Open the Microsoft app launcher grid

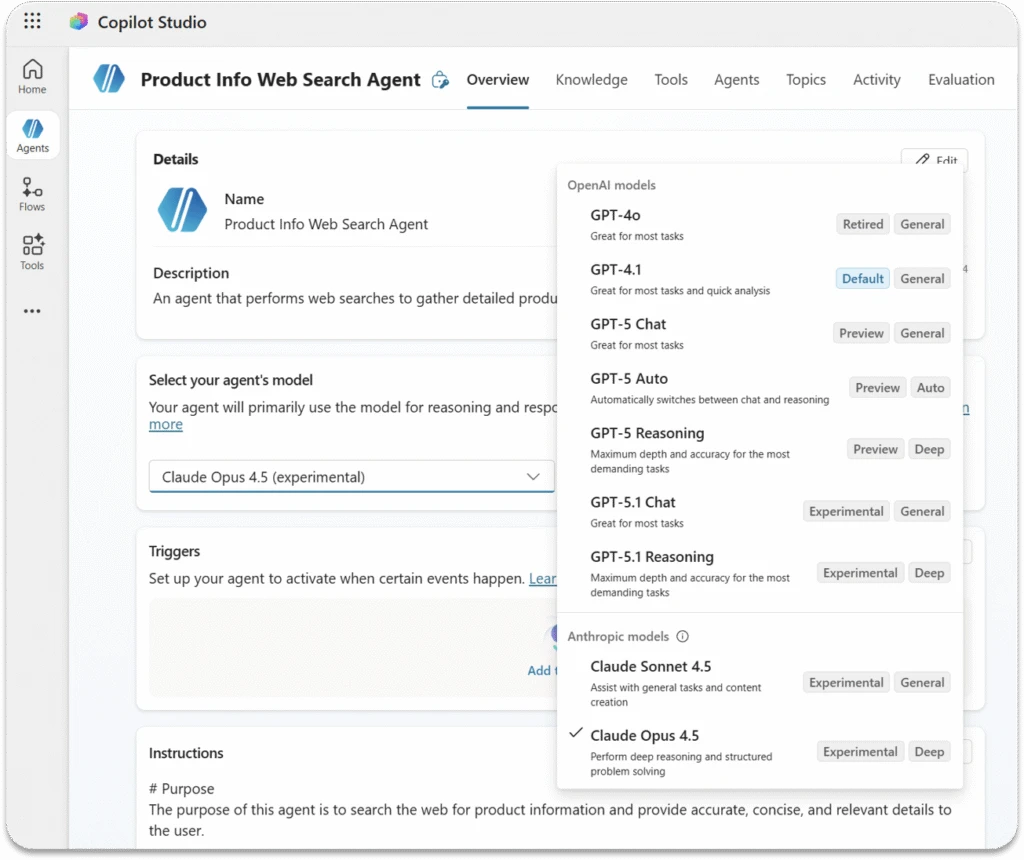click(31, 21)
